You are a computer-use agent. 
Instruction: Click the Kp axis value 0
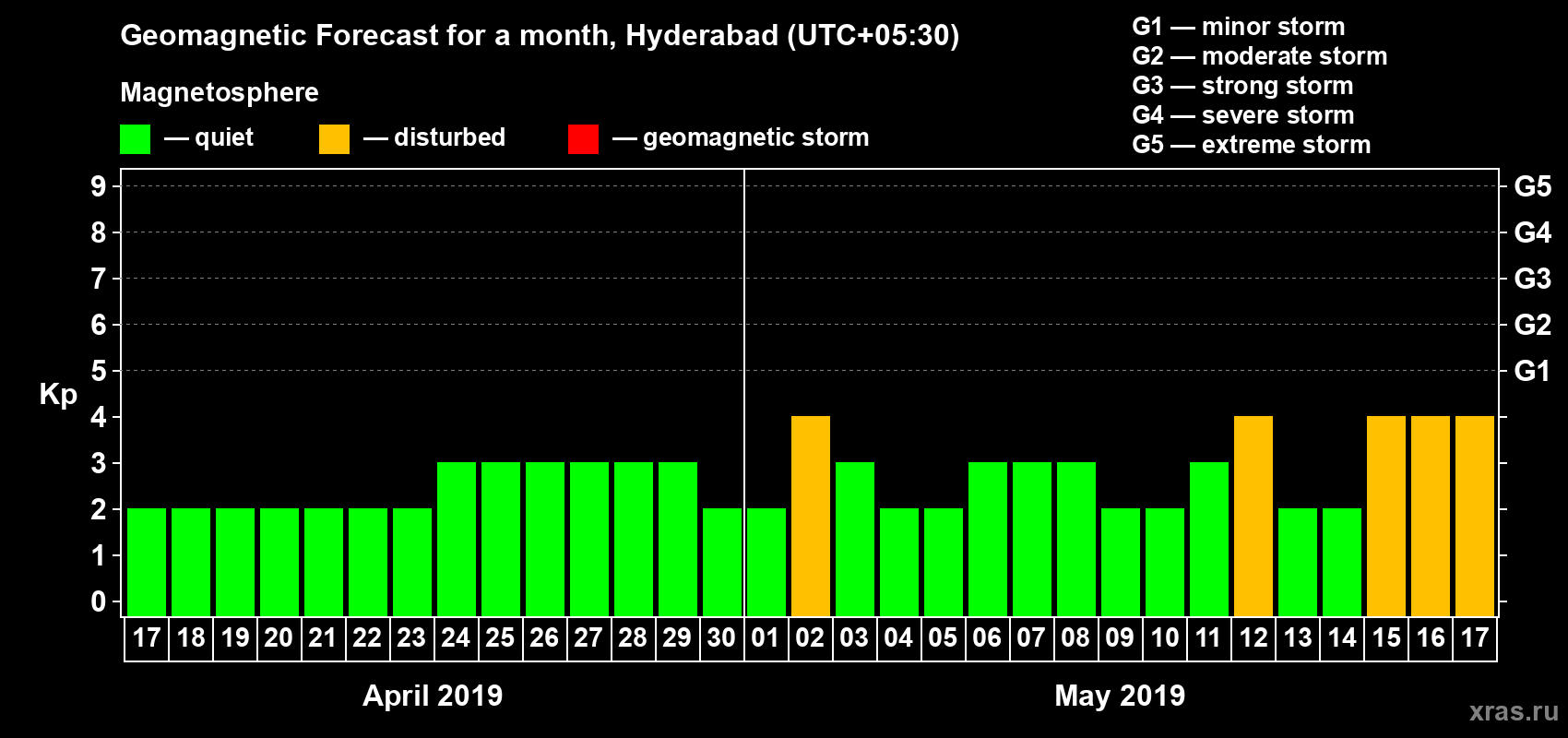(99, 601)
